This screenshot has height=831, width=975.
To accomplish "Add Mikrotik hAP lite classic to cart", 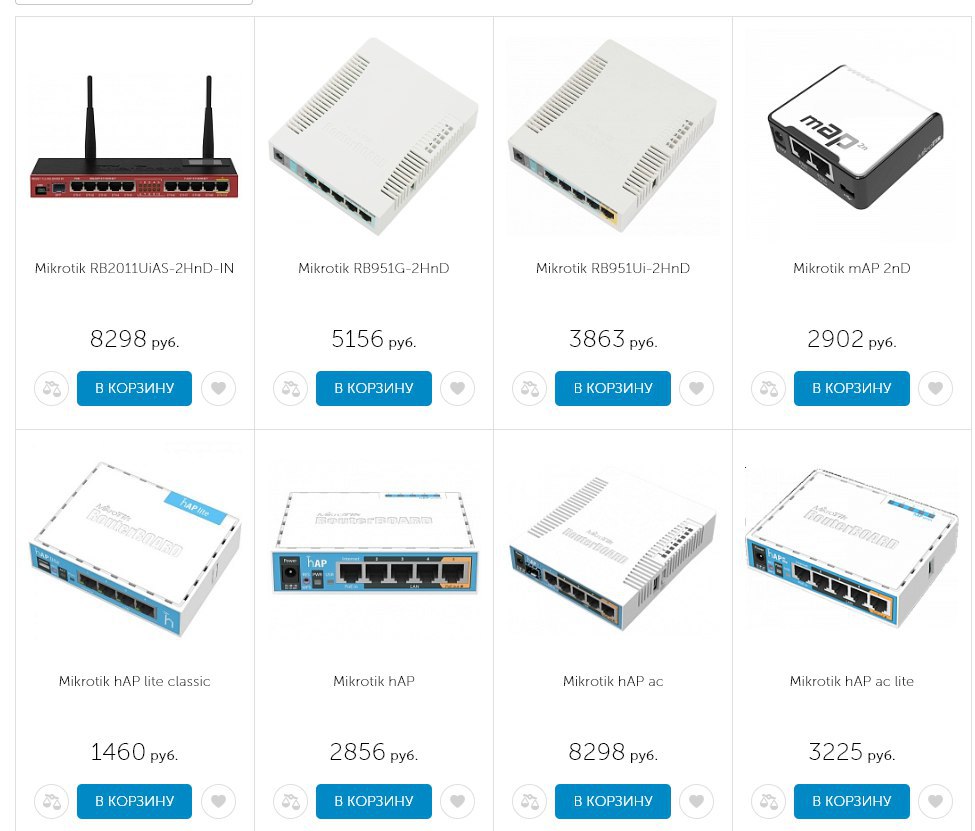I will point(134,802).
